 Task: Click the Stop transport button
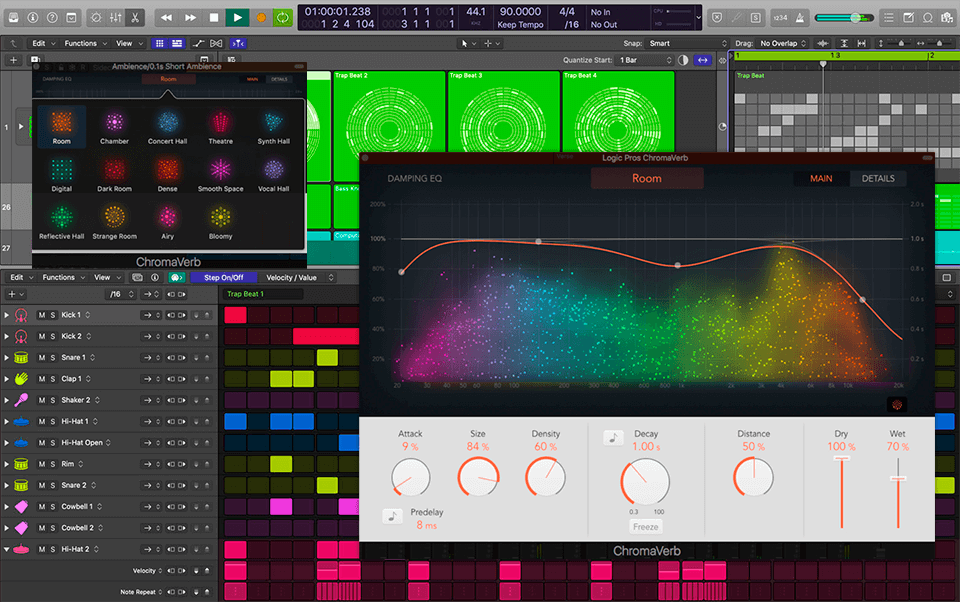pyautogui.click(x=214, y=18)
